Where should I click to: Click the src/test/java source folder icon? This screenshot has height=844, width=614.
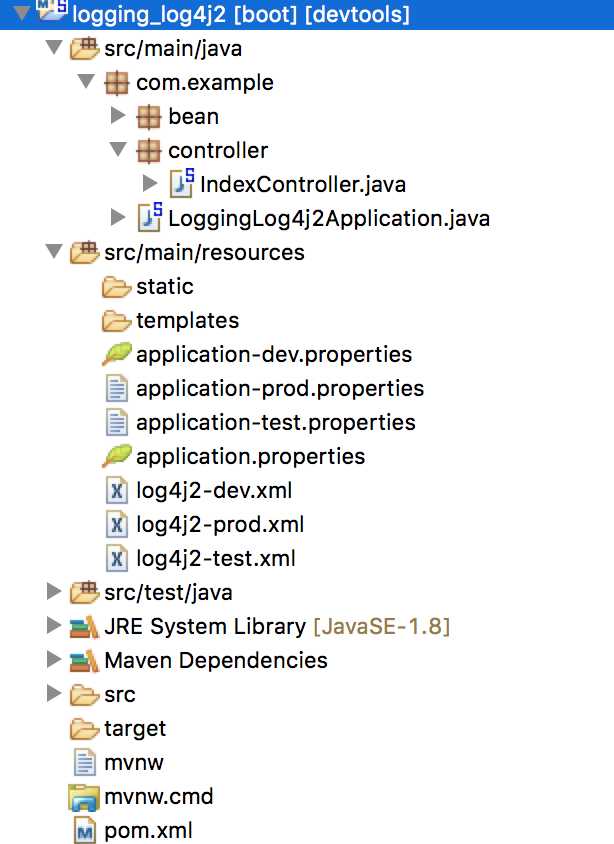[x=84, y=592]
